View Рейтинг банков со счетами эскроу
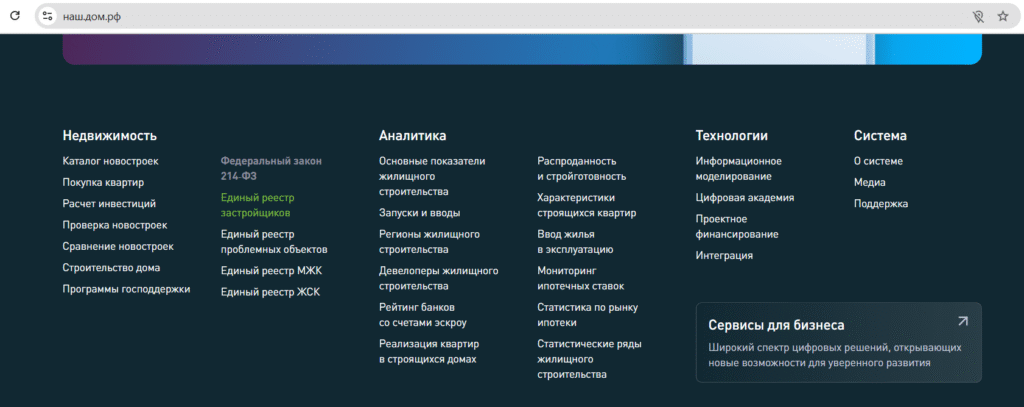This screenshot has width=1024, height=407. (422, 314)
